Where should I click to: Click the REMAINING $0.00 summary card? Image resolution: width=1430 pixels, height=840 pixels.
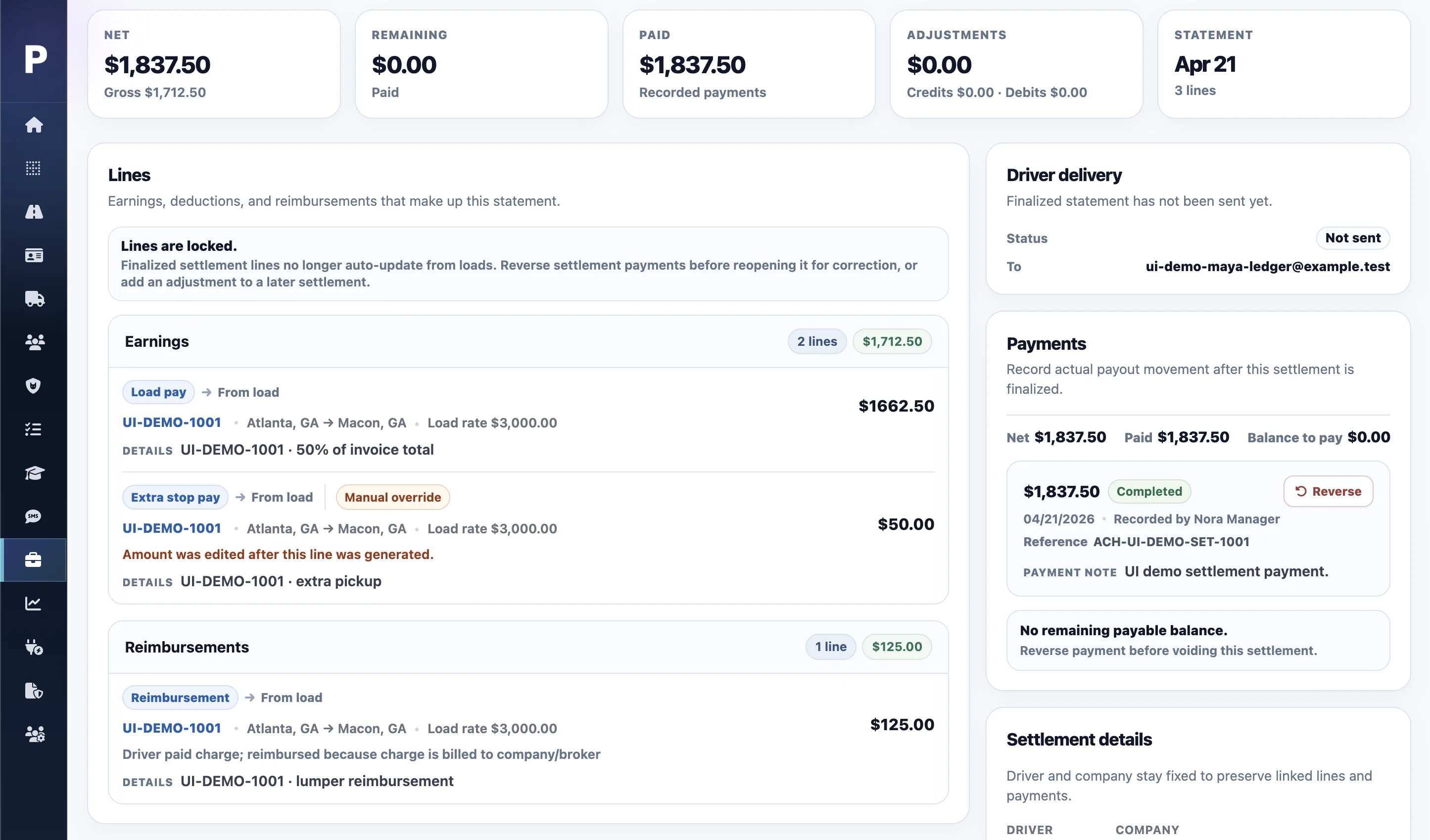(x=481, y=64)
